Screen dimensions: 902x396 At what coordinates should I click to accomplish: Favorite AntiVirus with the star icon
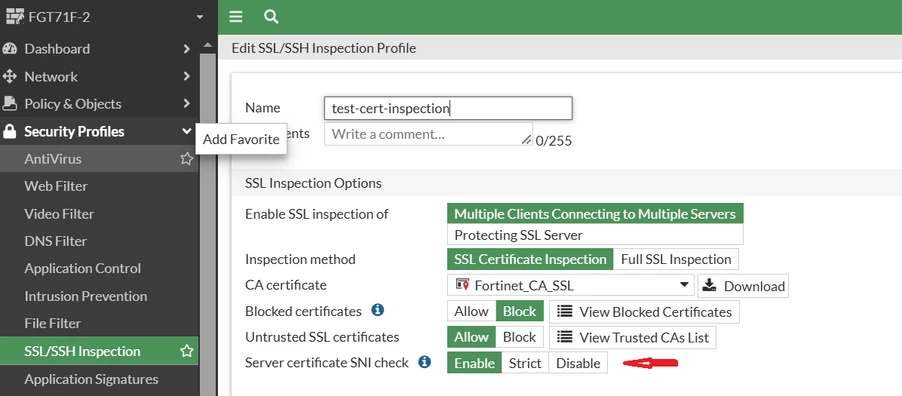(x=186, y=159)
